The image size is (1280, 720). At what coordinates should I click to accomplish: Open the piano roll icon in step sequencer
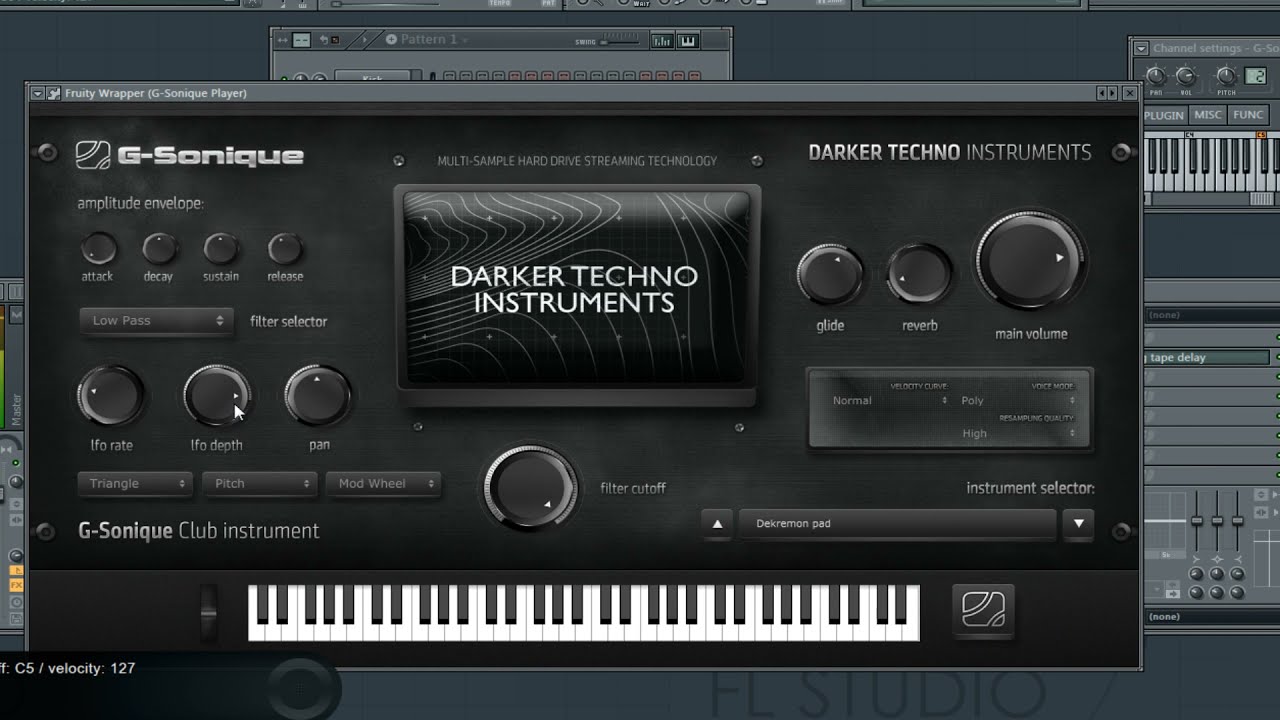coord(688,41)
